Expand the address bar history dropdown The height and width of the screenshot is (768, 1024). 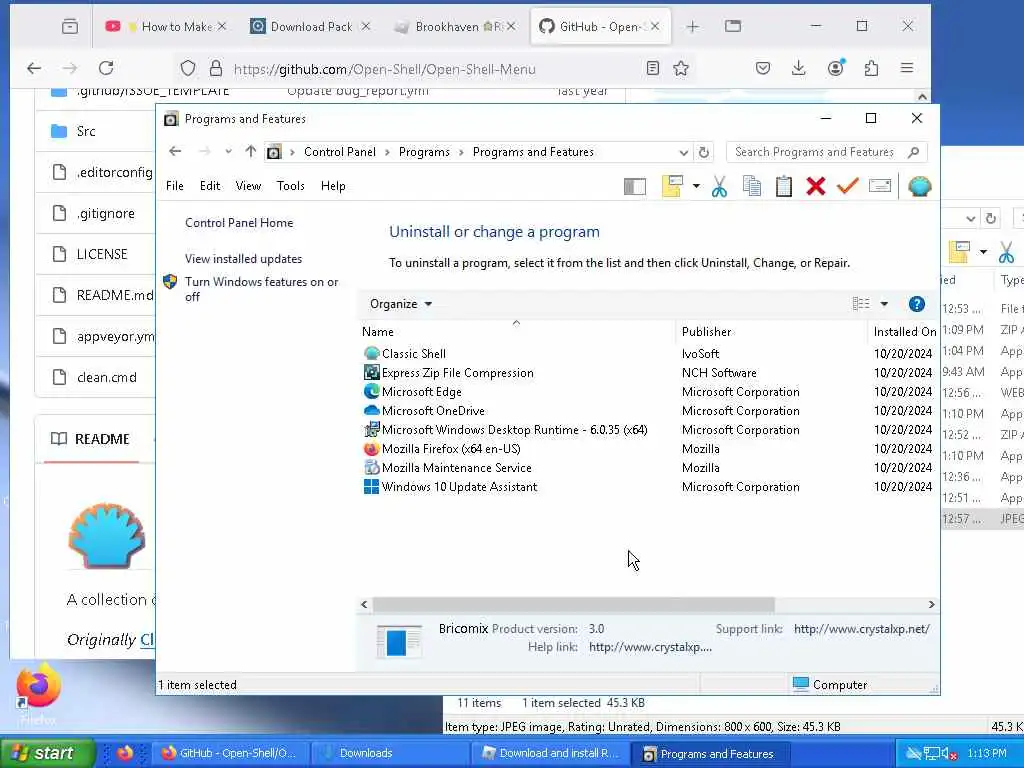[x=683, y=153]
